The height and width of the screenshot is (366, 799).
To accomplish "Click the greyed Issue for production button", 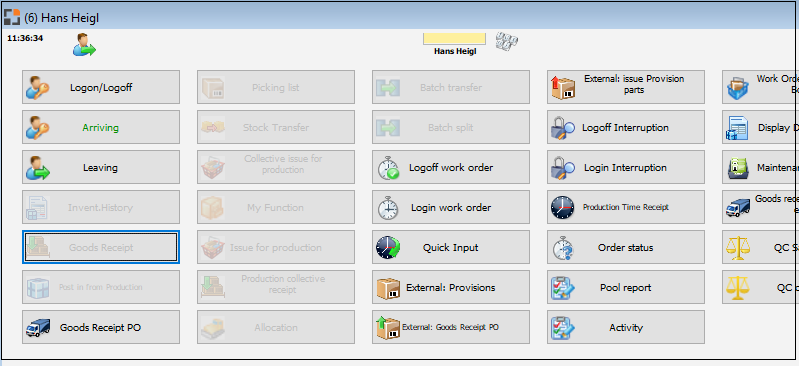I will 276,247.
